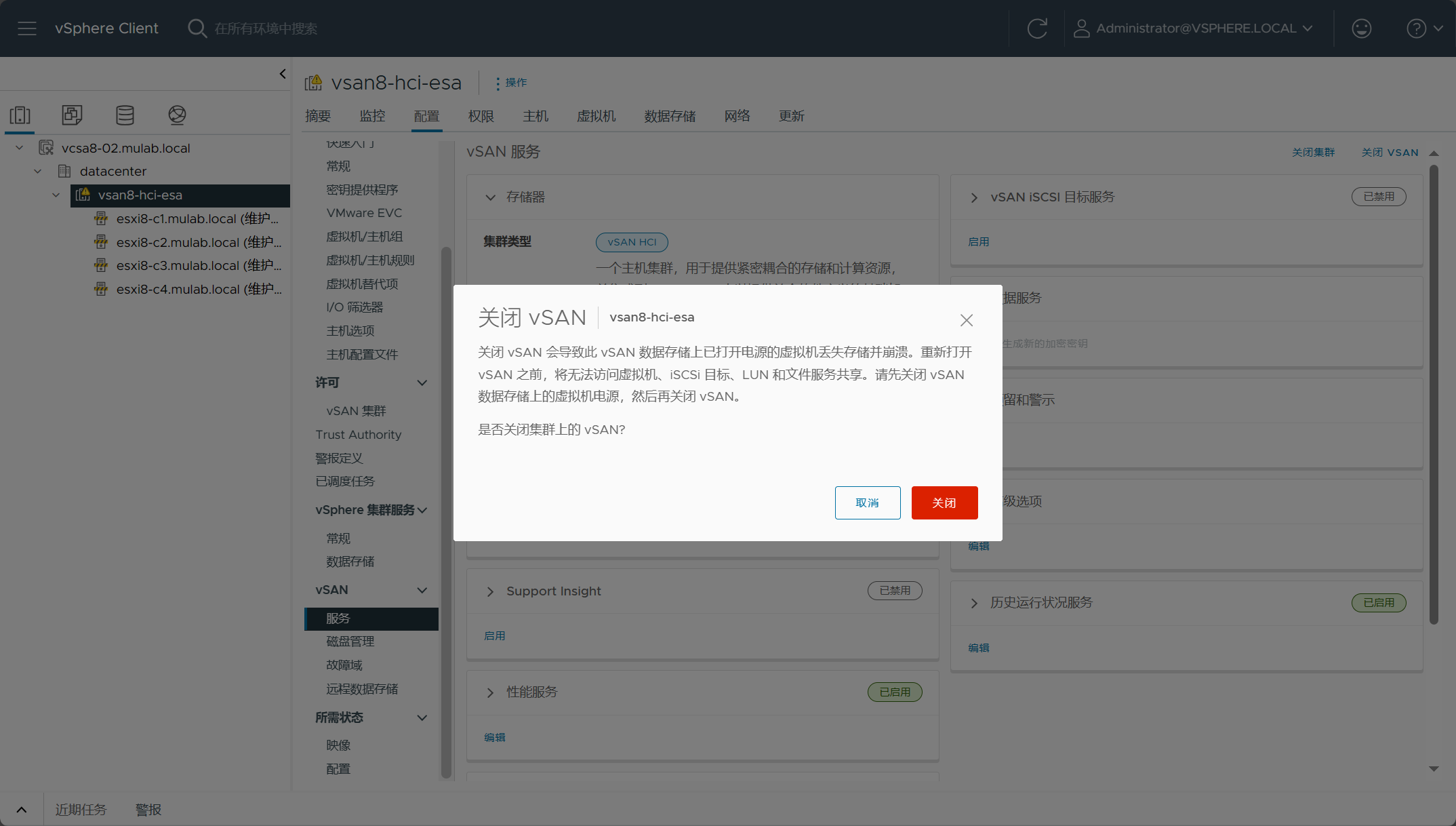Click the esxi8-c4.mulab.local host icon
The height and width of the screenshot is (826, 1456).
(x=101, y=289)
